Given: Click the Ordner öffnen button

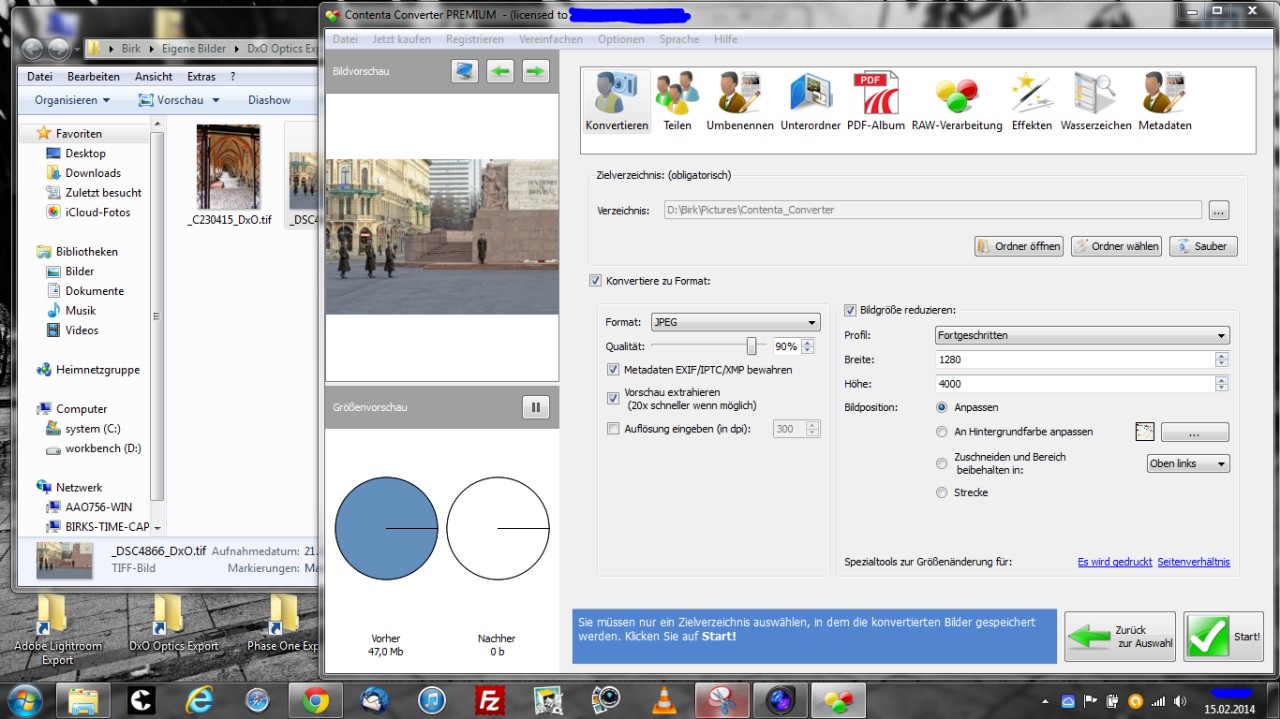Looking at the screenshot, I should (x=1018, y=246).
